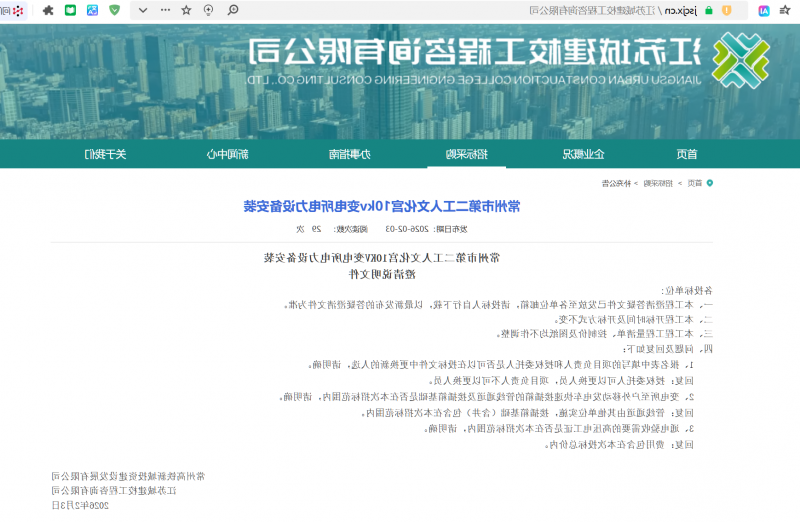Click the red dotted icon at toolbar edge
This screenshot has width=800, height=522.
[x=18, y=10]
